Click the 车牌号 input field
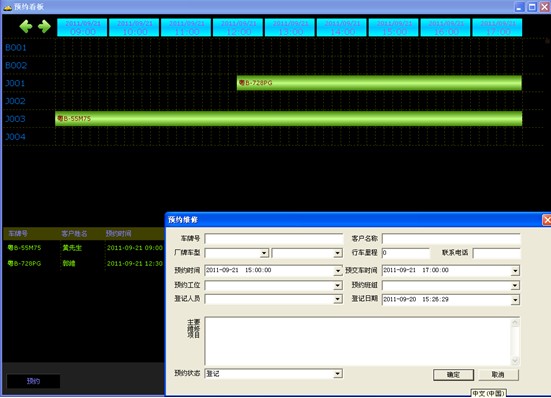 (x=273, y=239)
